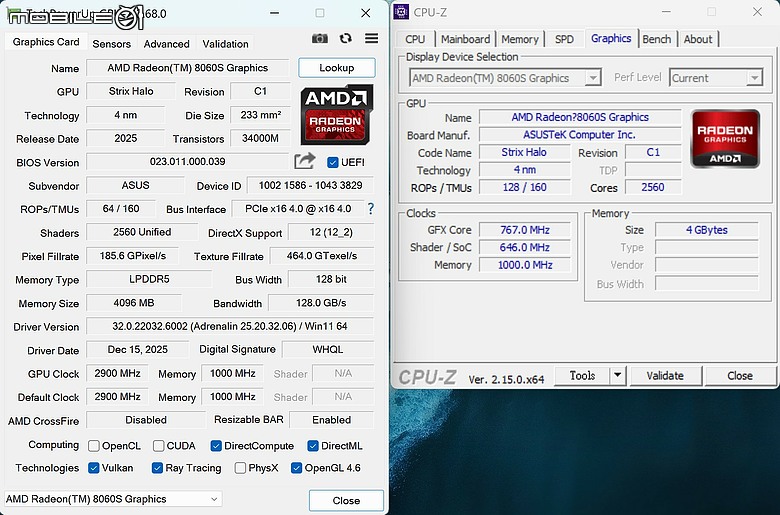Click the BIOS Version field 023.011.000.039
The image size is (780, 515).
(188, 161)
